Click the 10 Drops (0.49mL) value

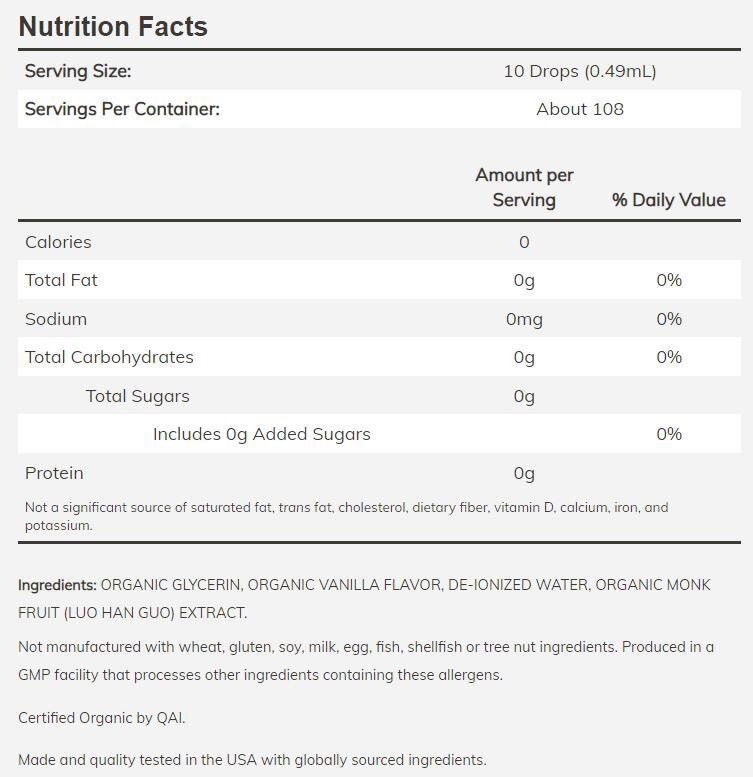pos(580,71)
